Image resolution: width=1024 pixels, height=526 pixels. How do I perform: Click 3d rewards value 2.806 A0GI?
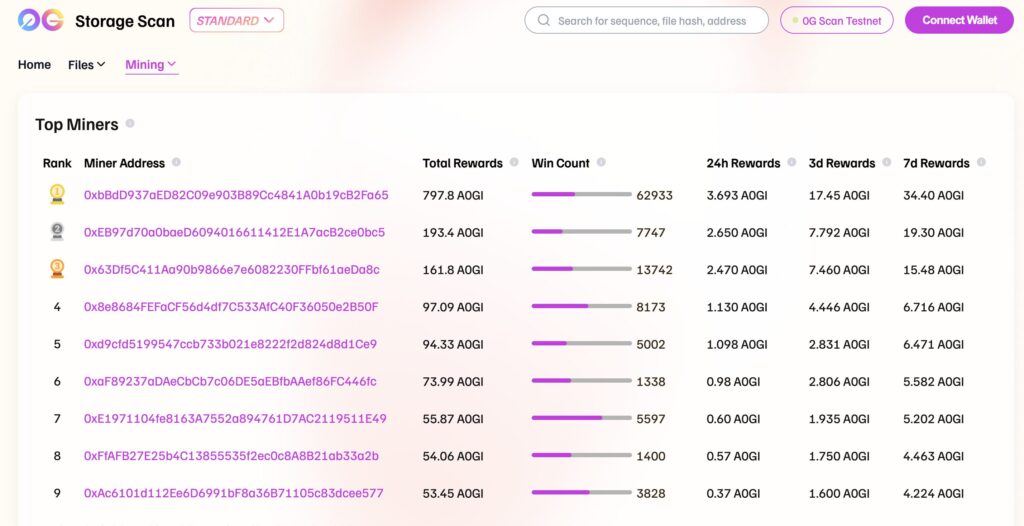[x=839, y=382]
